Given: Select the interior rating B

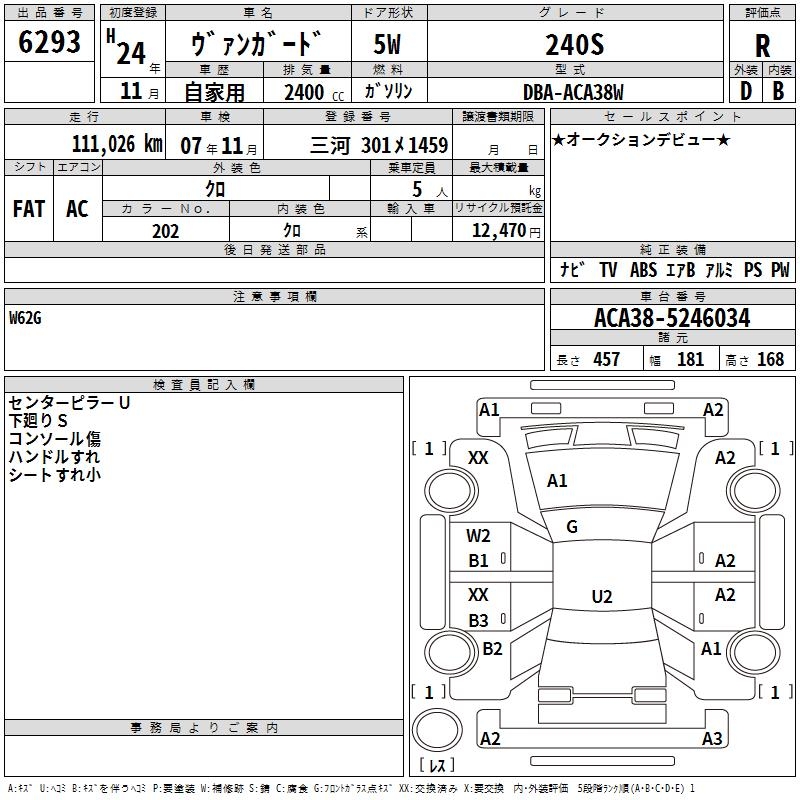Looking at the screenshot, I should pos(778,91).
